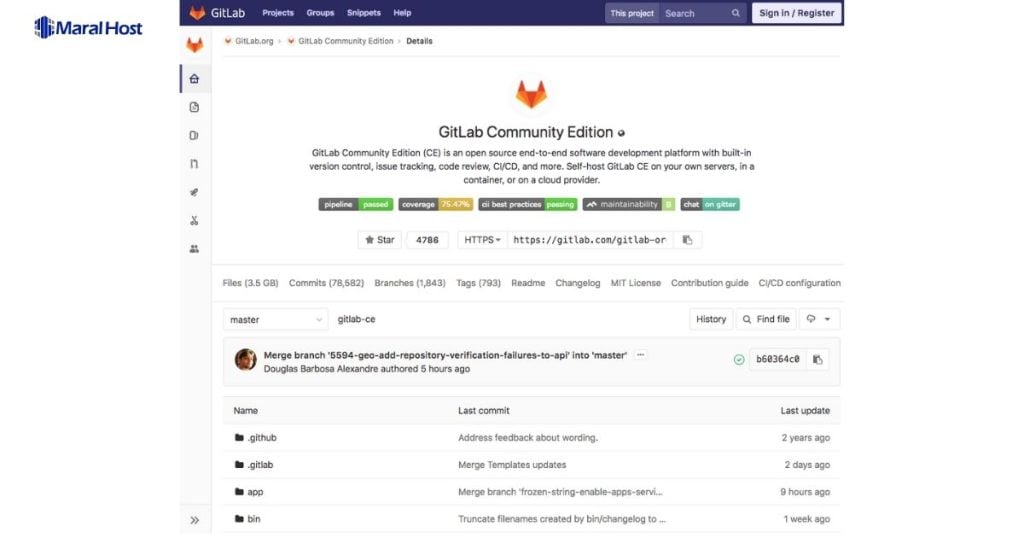Open the Snippets scissors sidebar icon
The width and height of the screenshot is (1024, 538).
pyautogui.click(x=194, y=221)
